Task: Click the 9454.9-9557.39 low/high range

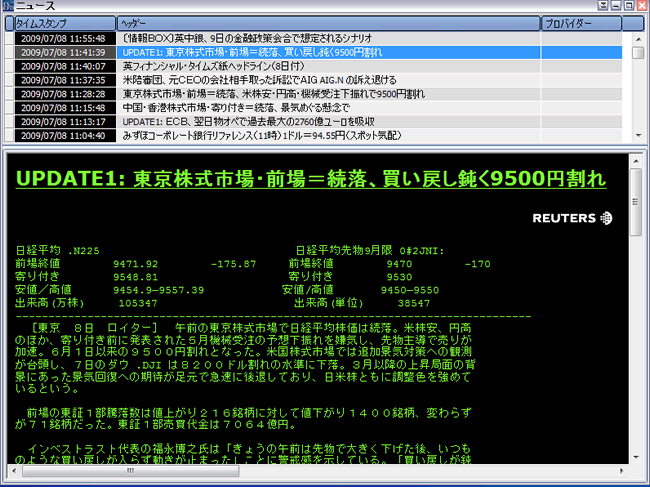Action: [159, 290]
